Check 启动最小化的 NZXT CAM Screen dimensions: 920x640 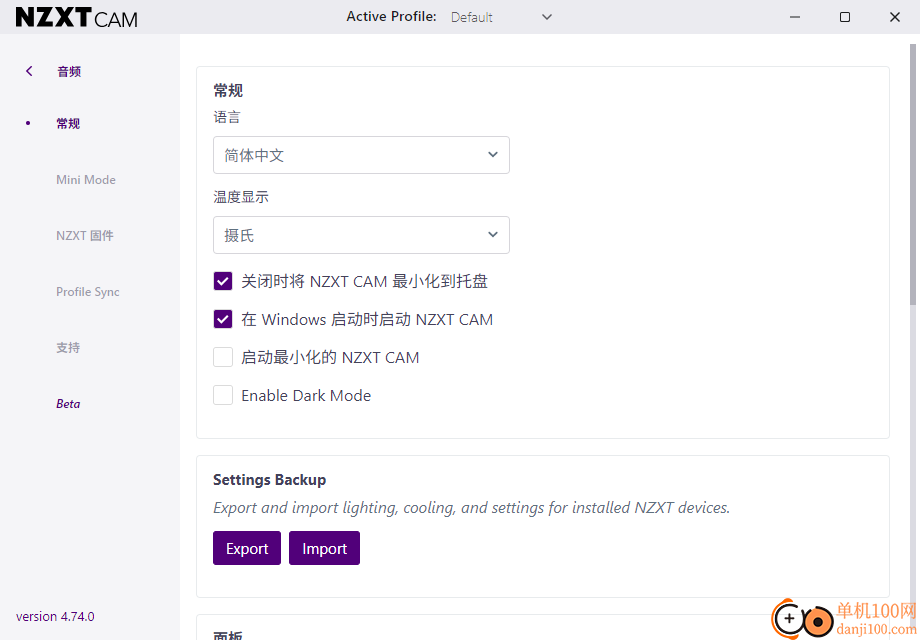pos(223,357)
